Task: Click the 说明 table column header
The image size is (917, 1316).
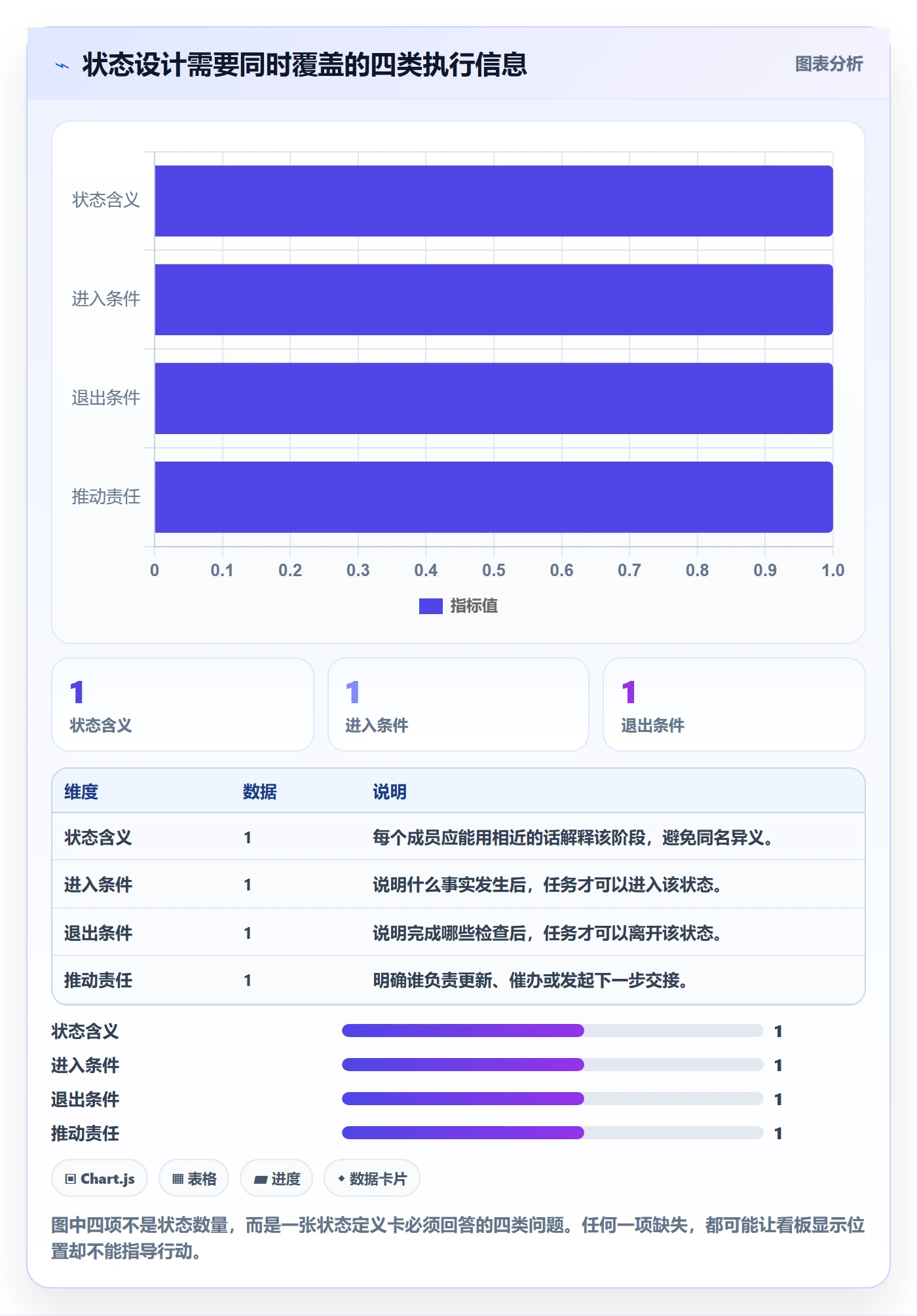Action: tap(390, 792)
